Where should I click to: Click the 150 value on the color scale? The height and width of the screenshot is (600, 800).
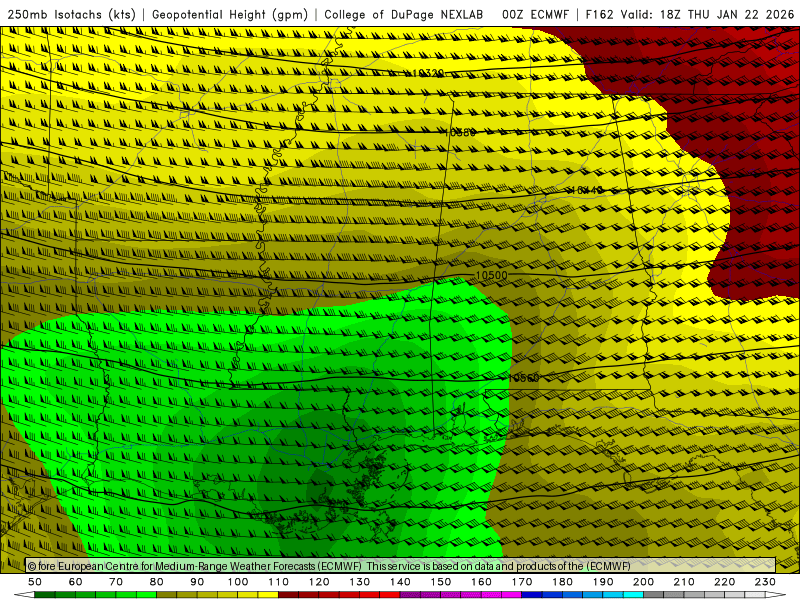(x=440, y=582)
